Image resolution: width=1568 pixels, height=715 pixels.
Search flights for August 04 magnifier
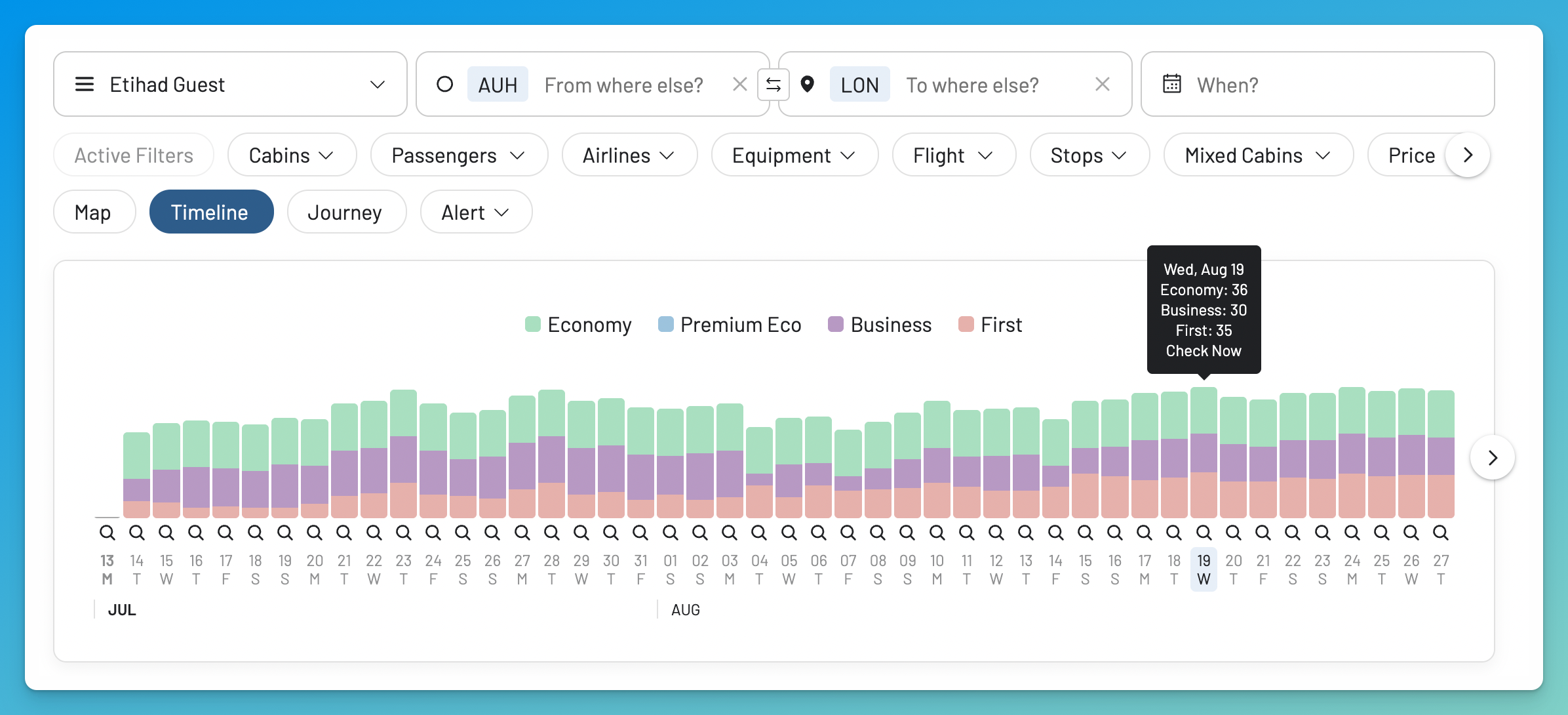tap(759, 532)
